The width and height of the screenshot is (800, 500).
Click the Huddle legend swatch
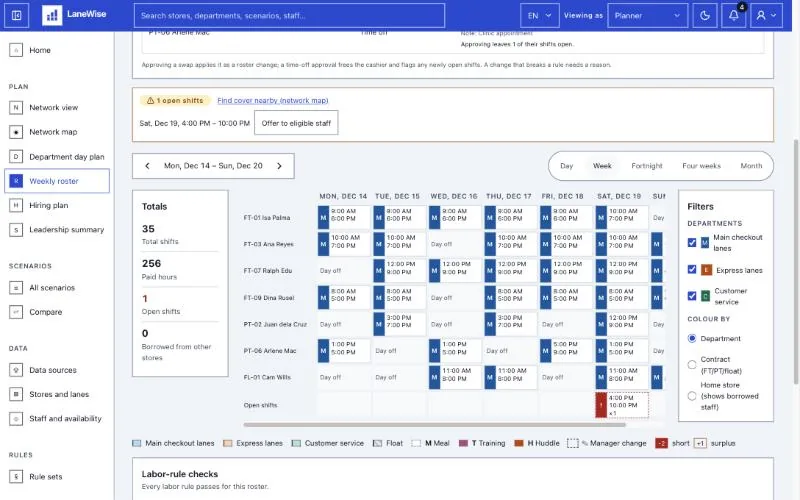[519, 443]
